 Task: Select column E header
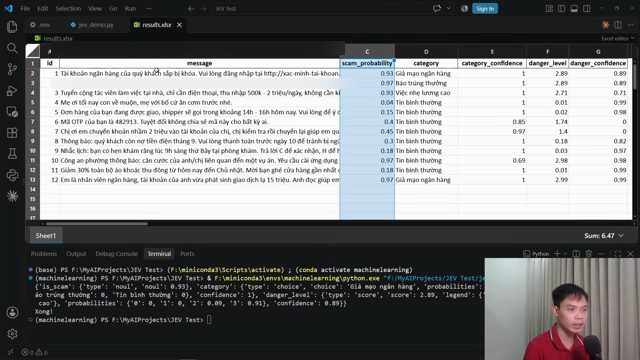(x=492, y=51)
